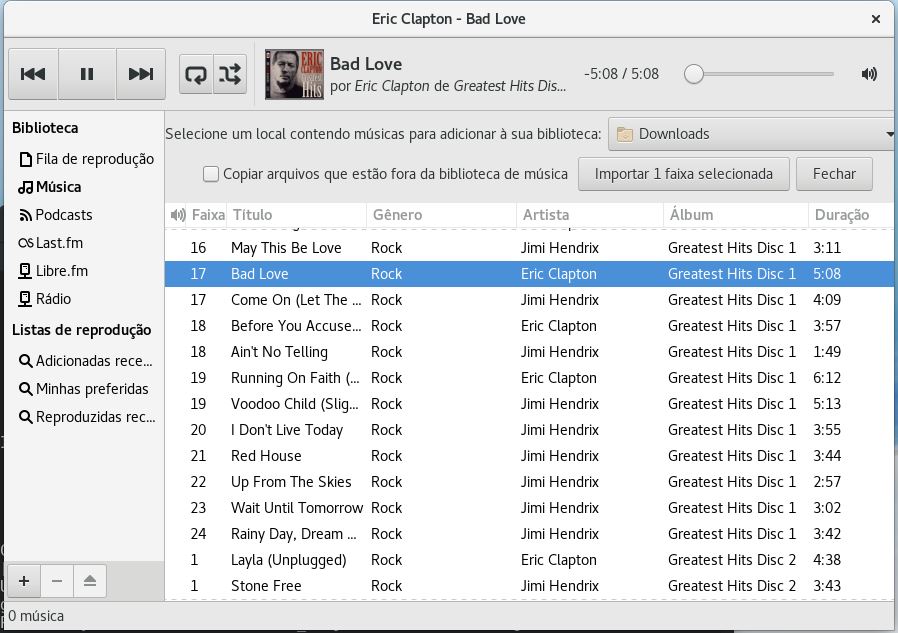Click the add playlist plus button

[24, 581]
